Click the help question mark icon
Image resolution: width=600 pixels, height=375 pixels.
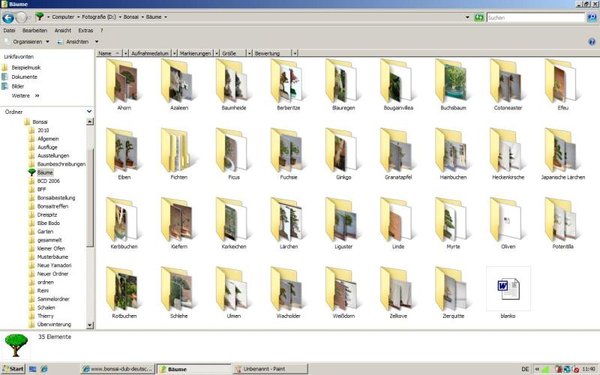point(592,42)
